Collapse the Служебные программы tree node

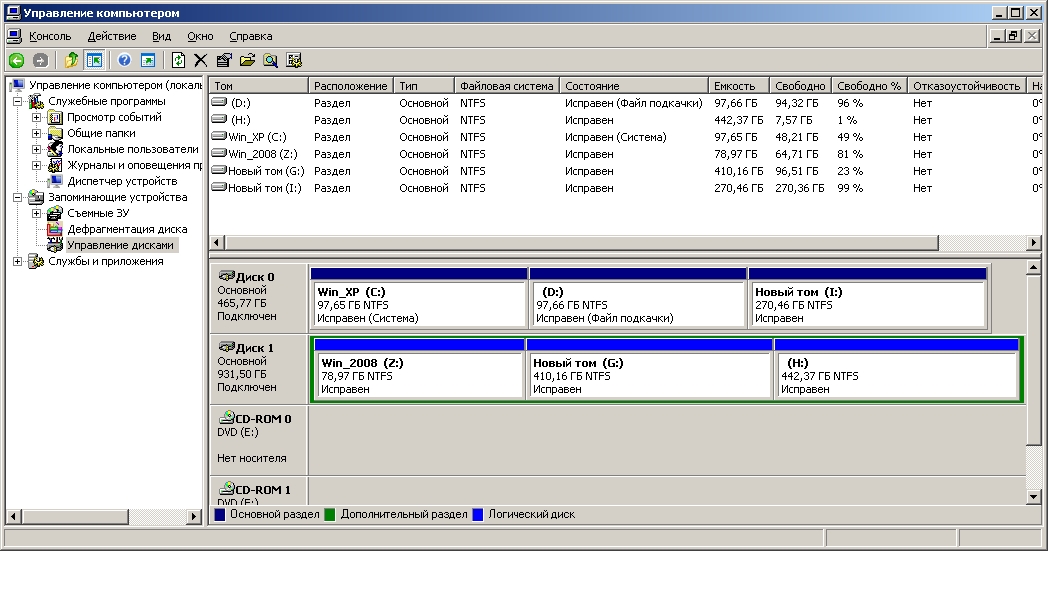click(x=17, y=102)
